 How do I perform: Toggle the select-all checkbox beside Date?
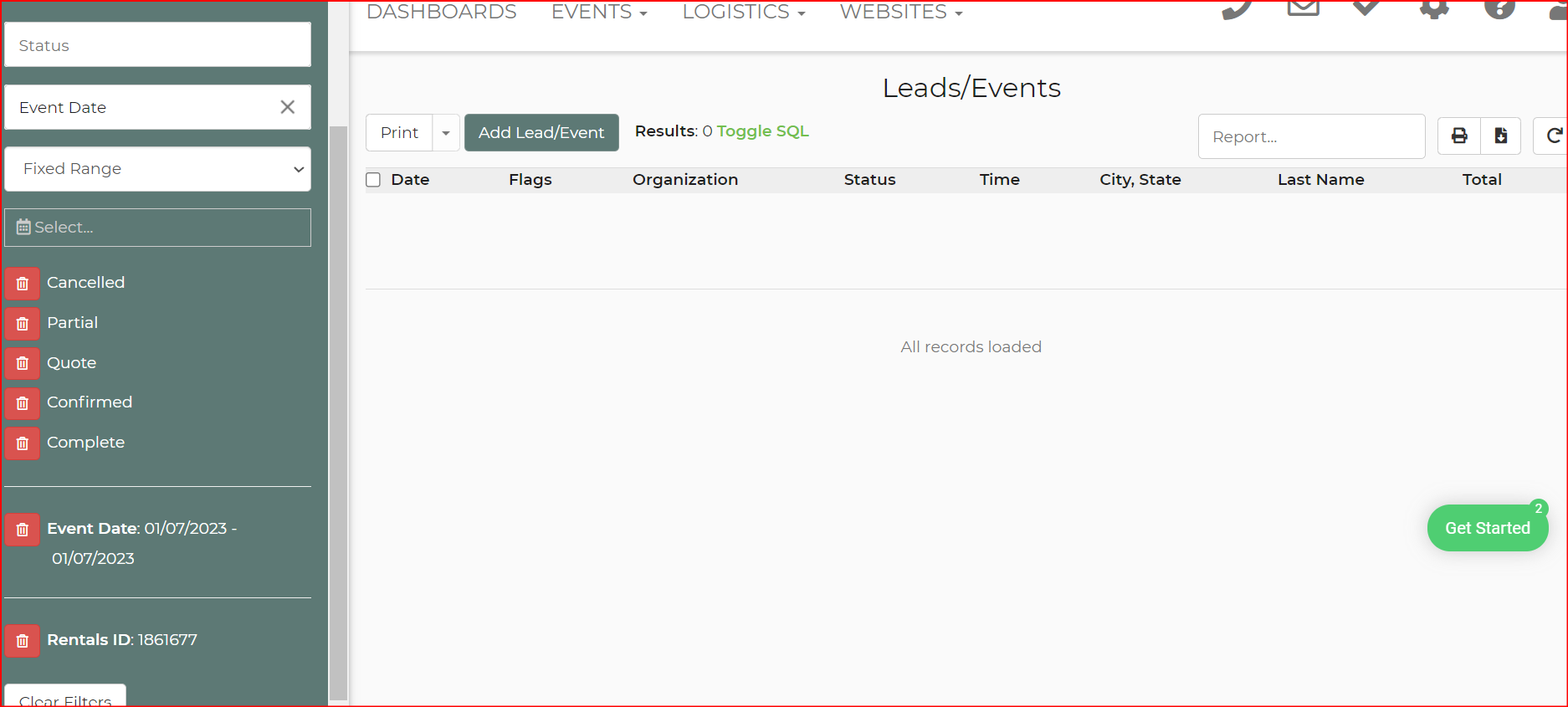373,180
